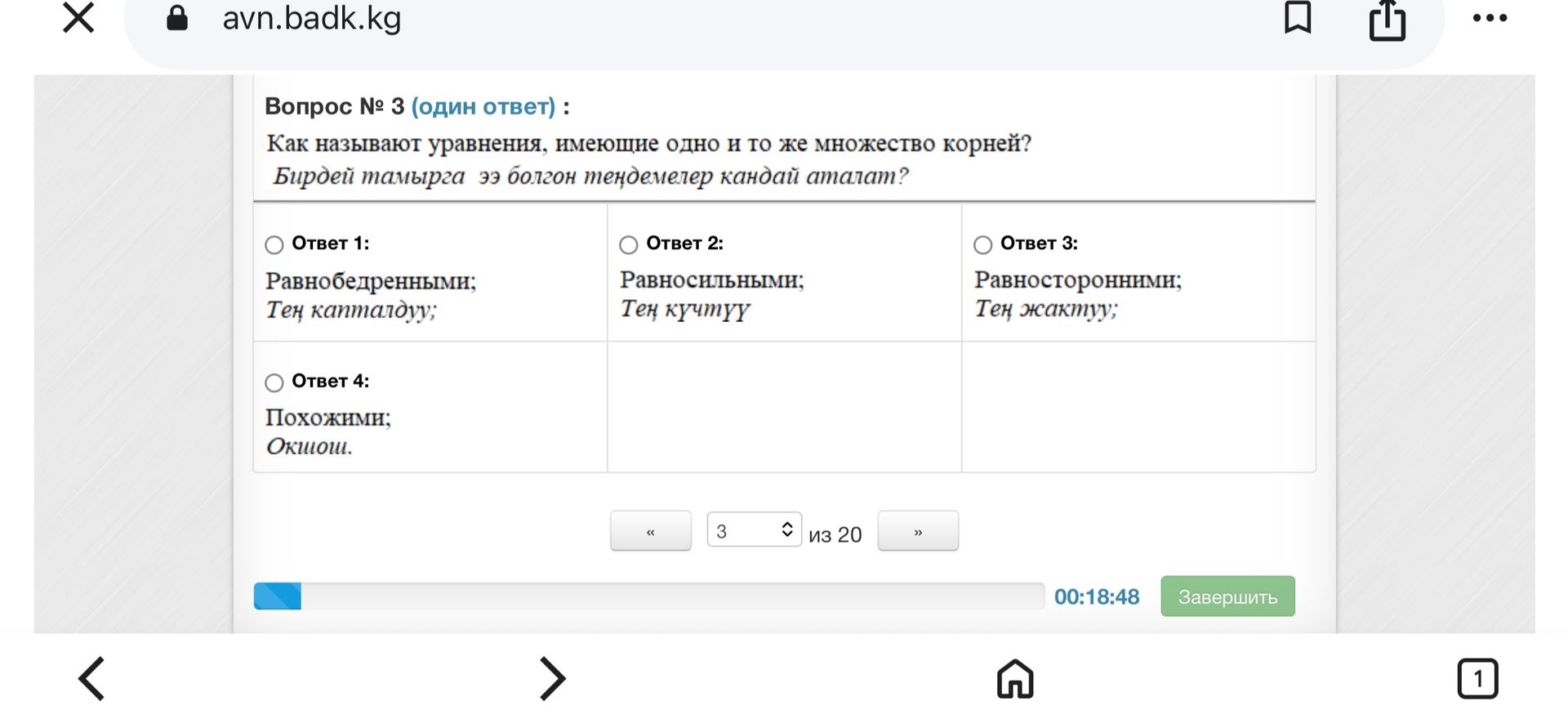Bookmark this page with the bookmark icon
This screenshot has width=1568, height=724.
[1298, 17]
